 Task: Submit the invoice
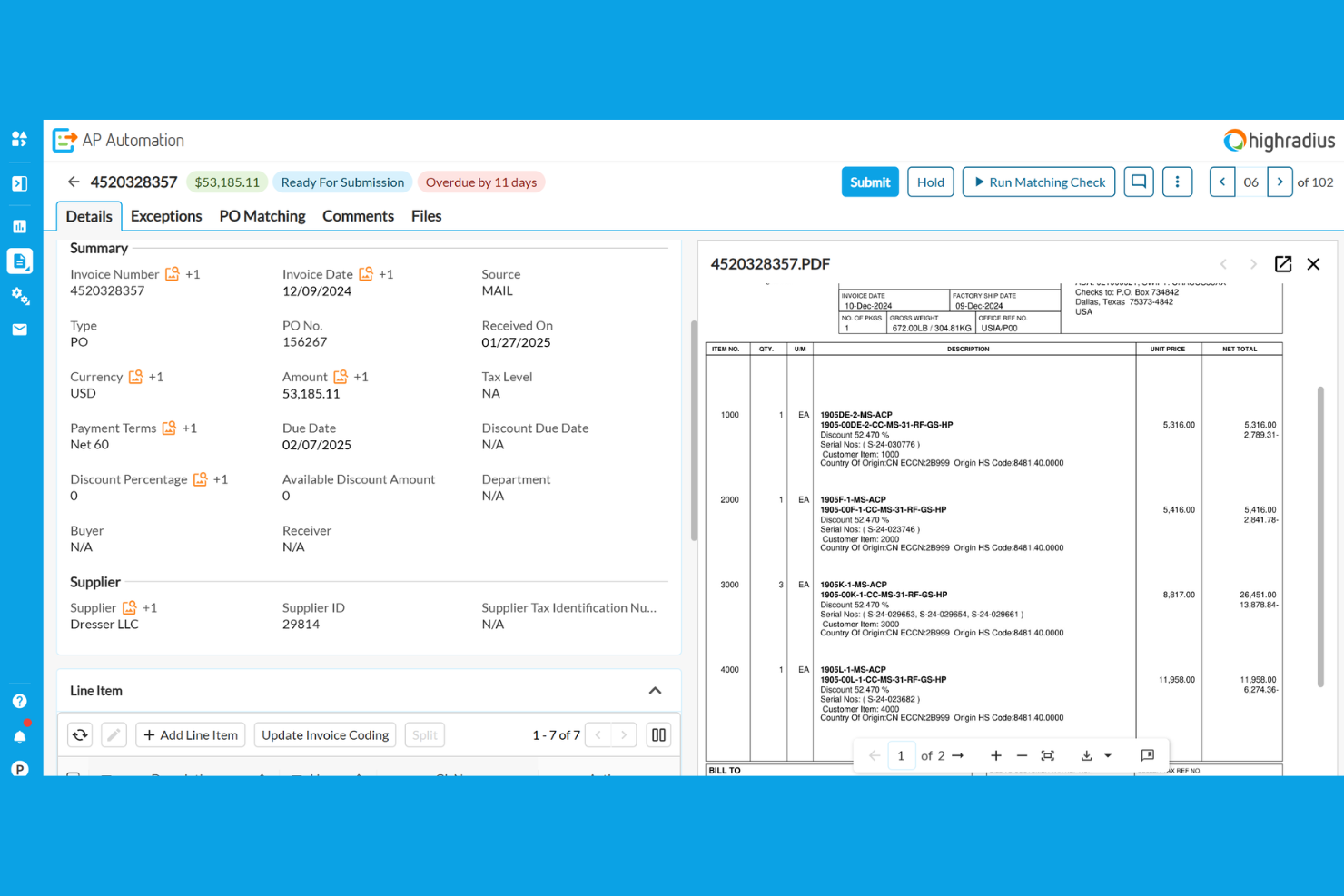pyautogui.click(x=869, y=182)
